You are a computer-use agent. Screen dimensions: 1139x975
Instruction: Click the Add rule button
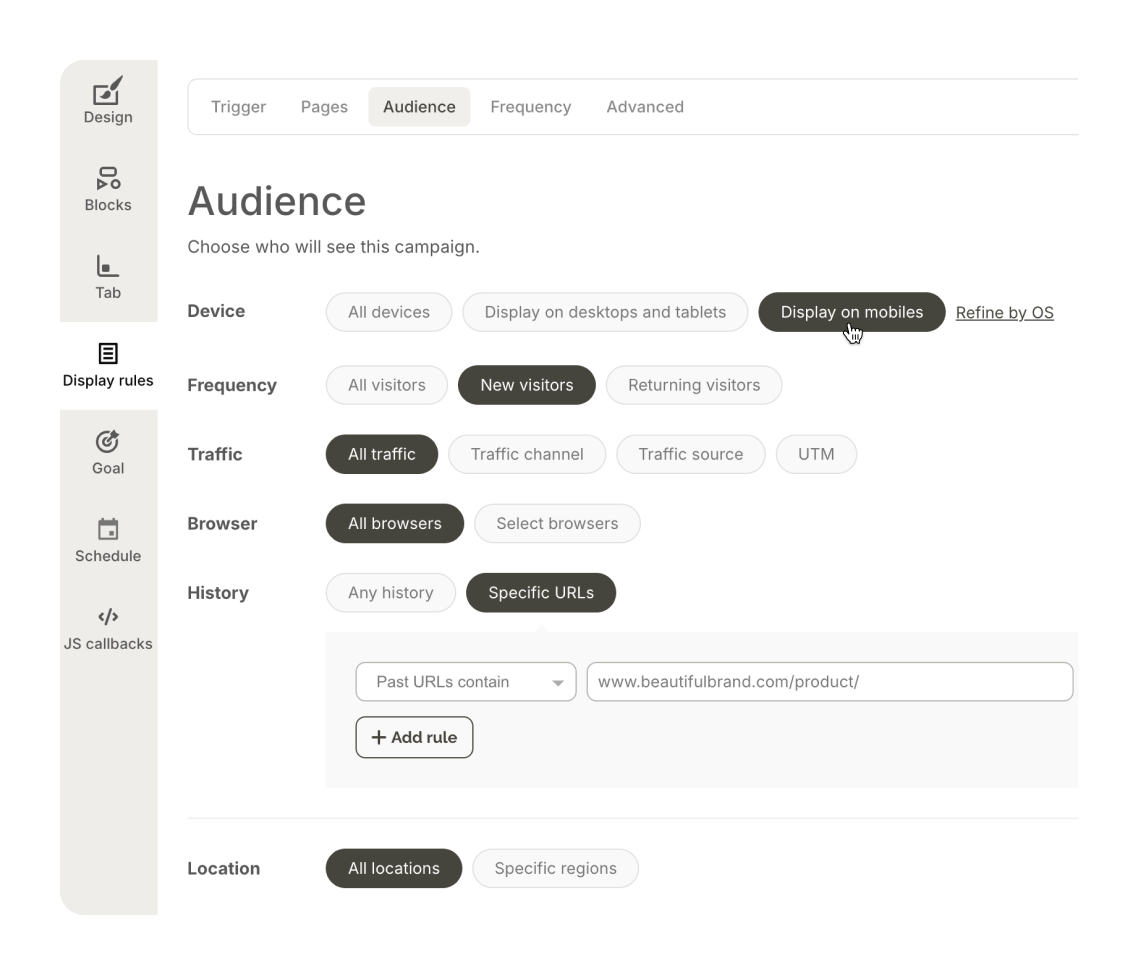click(x=414, y=737)
